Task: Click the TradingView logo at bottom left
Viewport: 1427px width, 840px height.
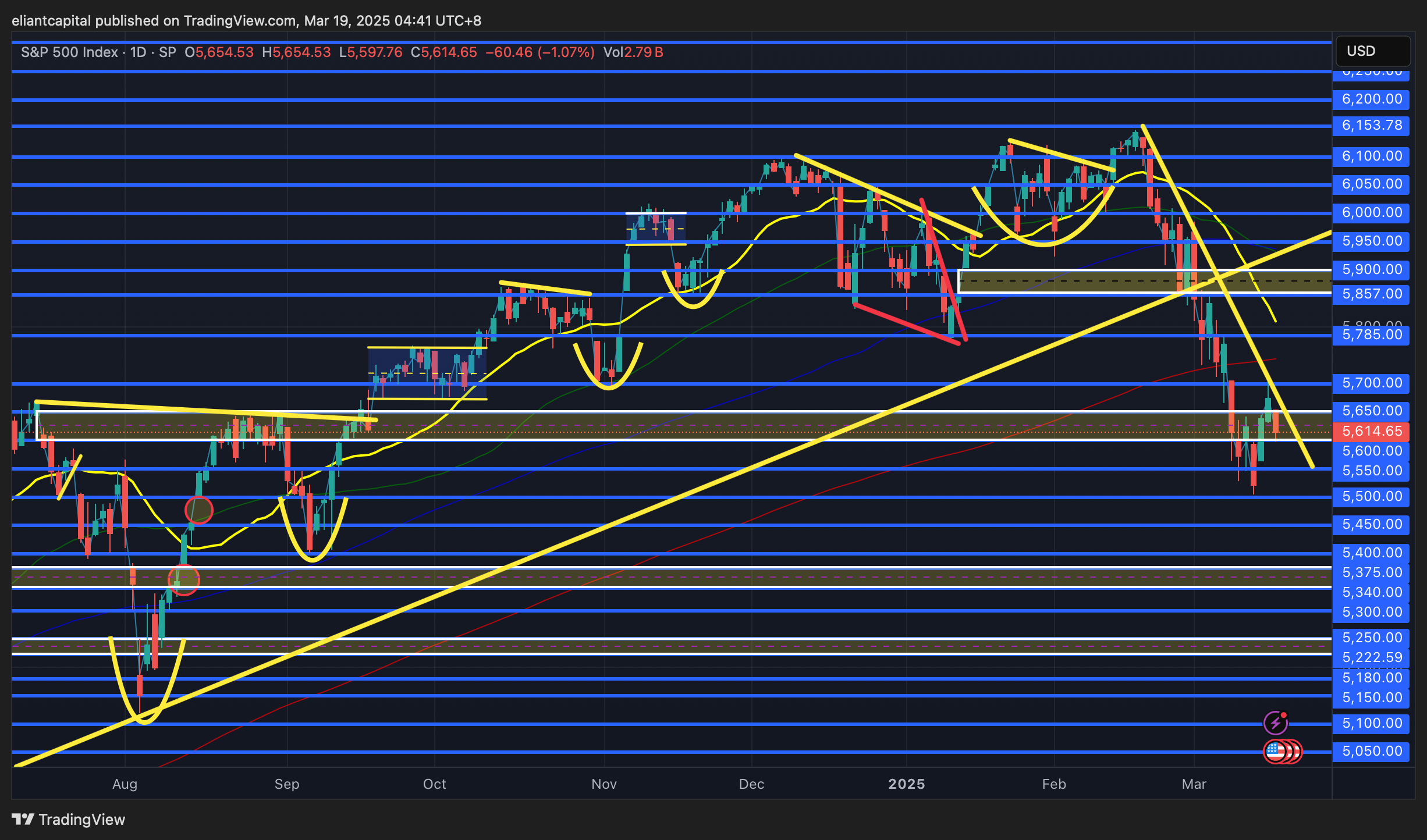Action: [x=68, y=819]
